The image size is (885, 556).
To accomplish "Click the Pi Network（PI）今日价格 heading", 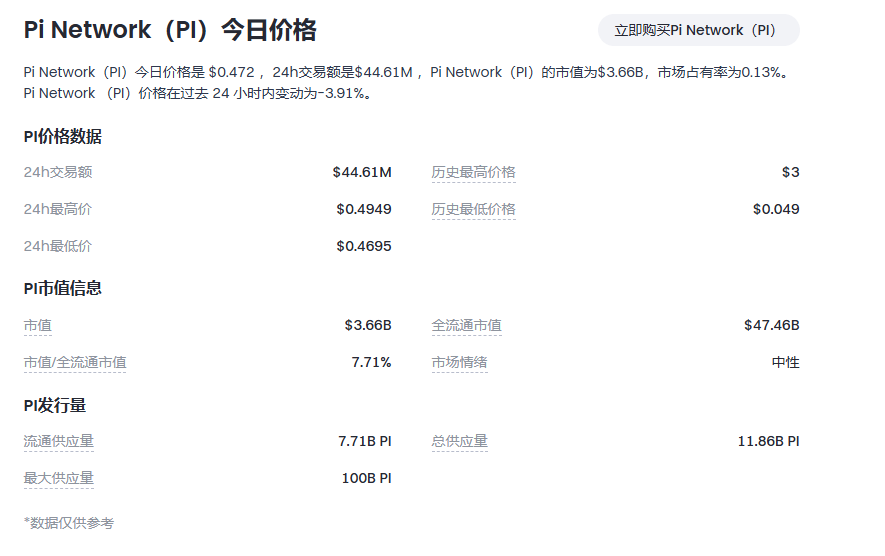I will pyautogui.click(x=170, y=30).
